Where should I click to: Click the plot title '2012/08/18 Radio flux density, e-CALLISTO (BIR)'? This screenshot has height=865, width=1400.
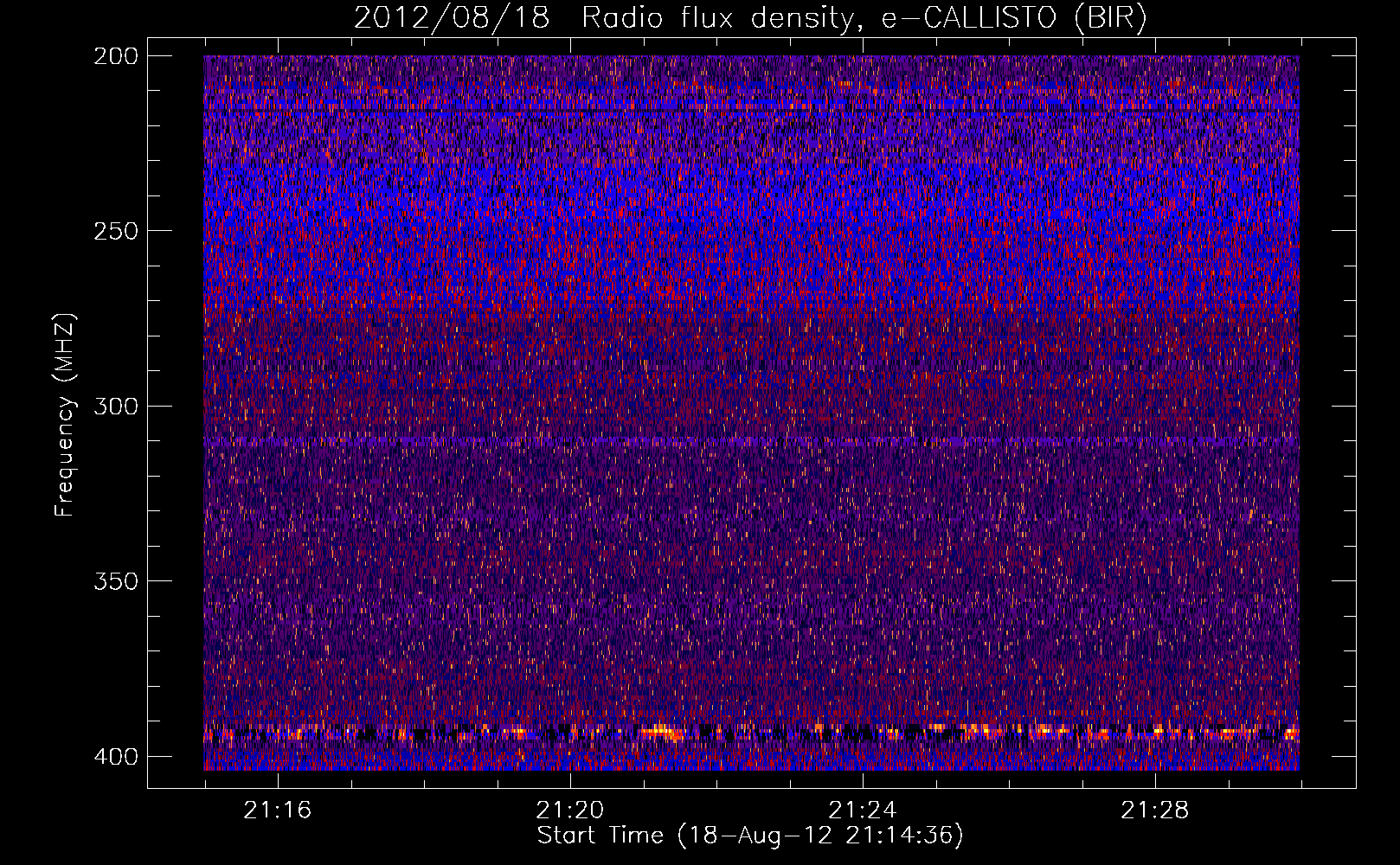(x=750, y=18)
